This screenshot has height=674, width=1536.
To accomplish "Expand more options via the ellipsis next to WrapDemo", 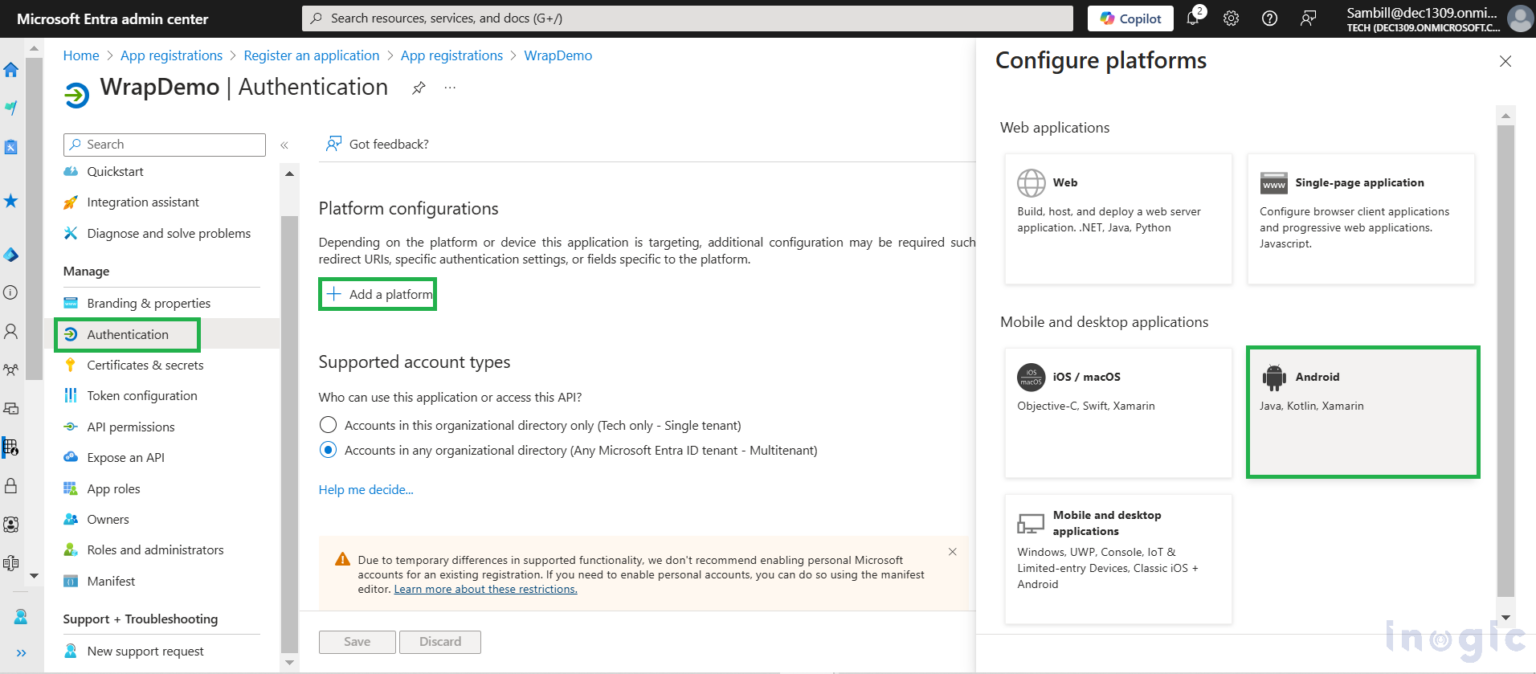I will tap(449, 89).
